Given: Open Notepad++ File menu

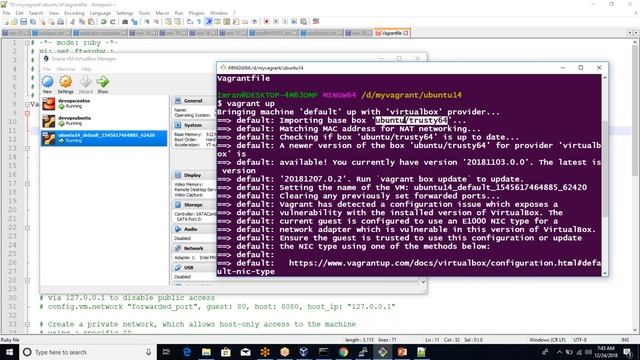Looking at the screenshot, I should pos(6,13).
